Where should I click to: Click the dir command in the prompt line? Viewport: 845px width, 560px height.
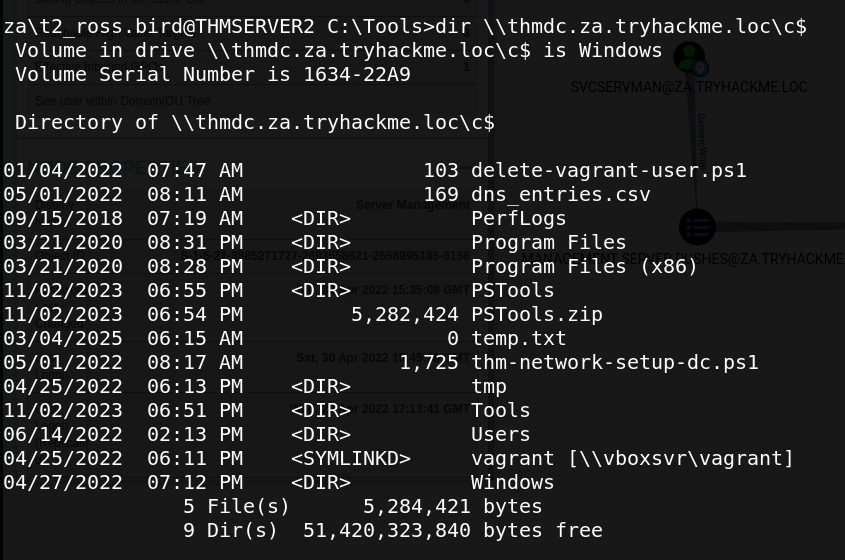(x=453, y=26)
